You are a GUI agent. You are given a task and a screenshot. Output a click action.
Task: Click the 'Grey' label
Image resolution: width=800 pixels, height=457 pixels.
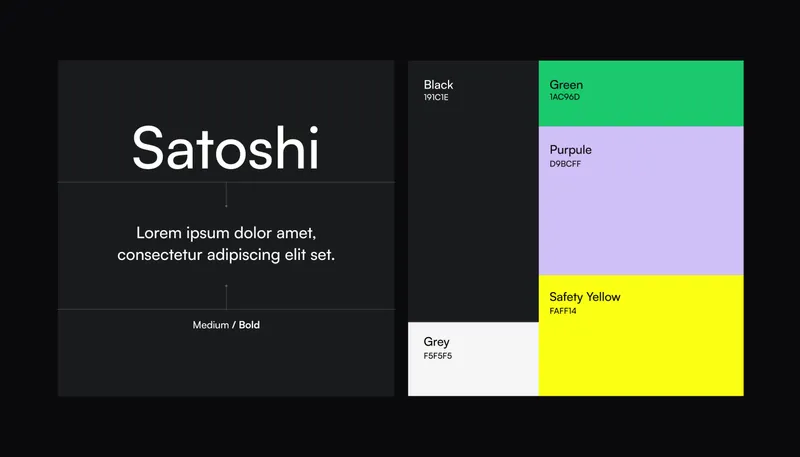tap(436, 342)
